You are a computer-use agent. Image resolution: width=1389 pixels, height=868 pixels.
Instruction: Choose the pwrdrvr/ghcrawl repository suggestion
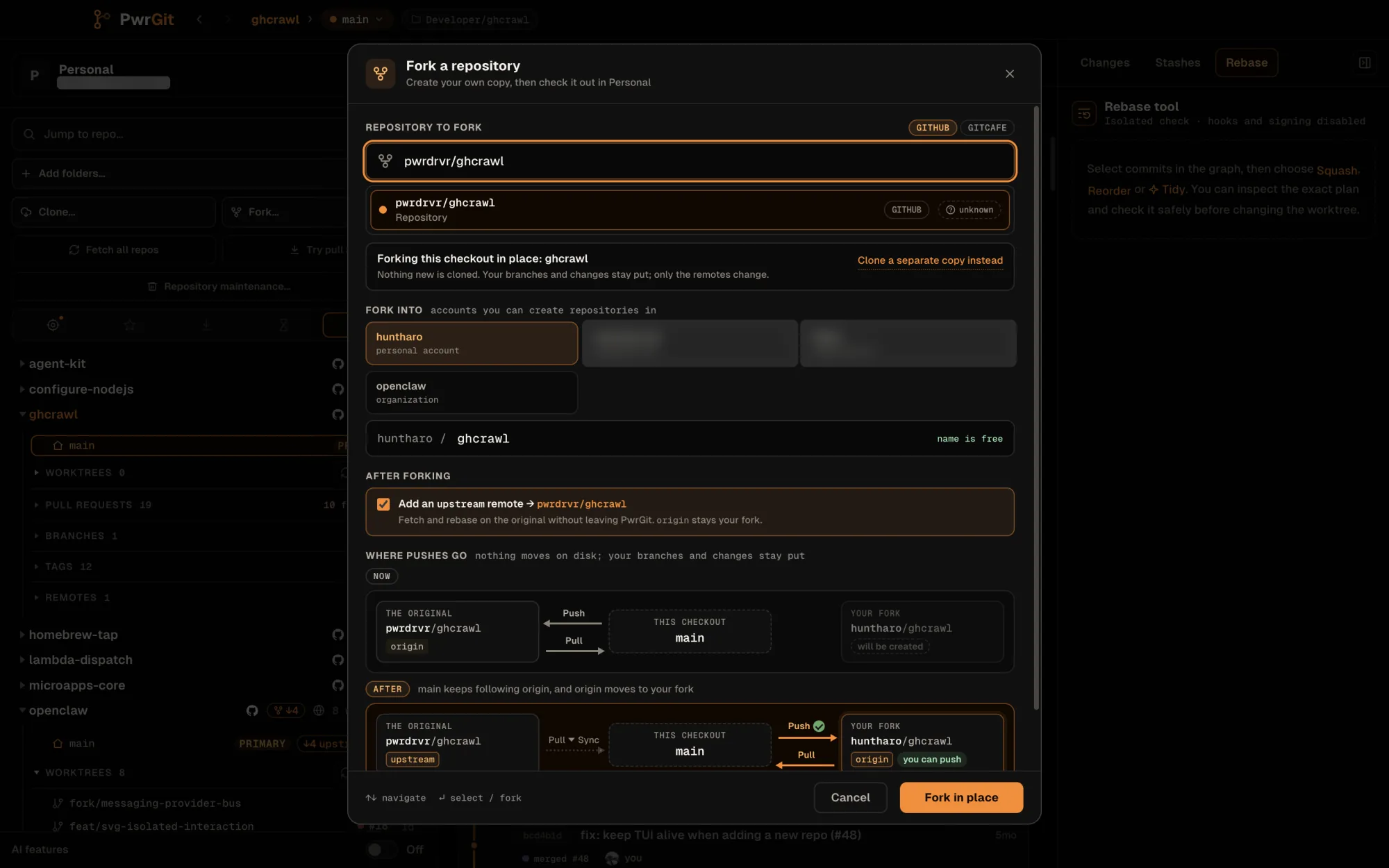click(x=690, y=210)
